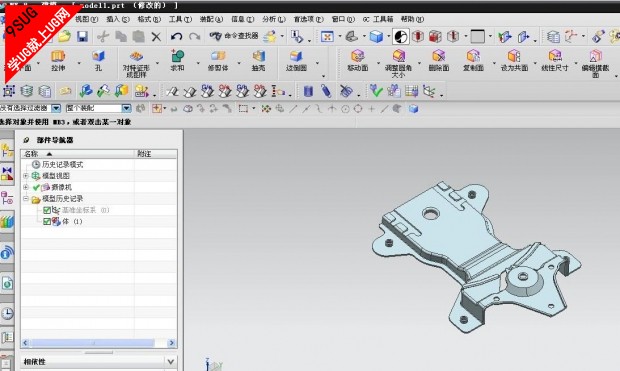The image size is (620, 371).
Task: Open the 插入 (Insert) menu
Action: 118,19
